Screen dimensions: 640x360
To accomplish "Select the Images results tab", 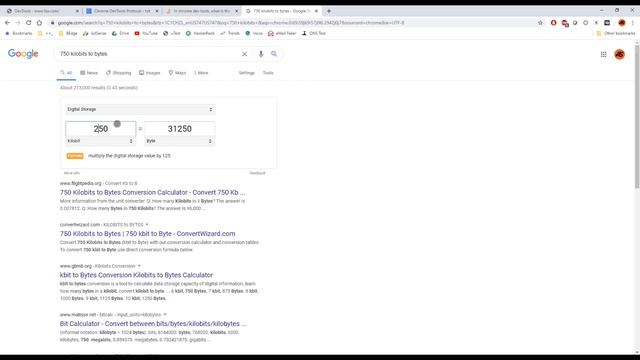I will (x=149, y=73).
